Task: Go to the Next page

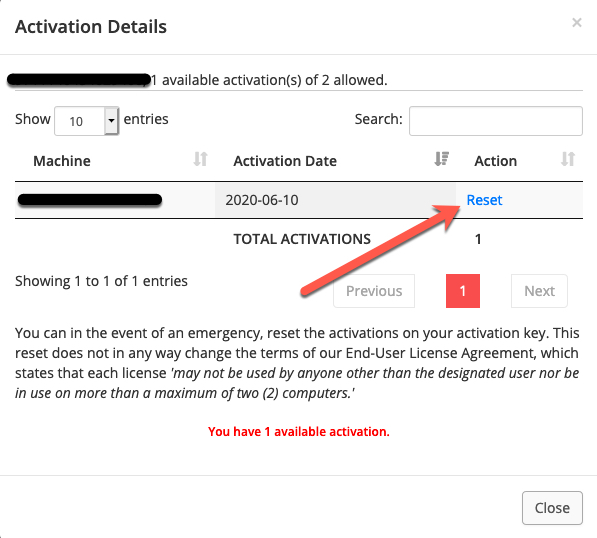Action: [539, 291]
